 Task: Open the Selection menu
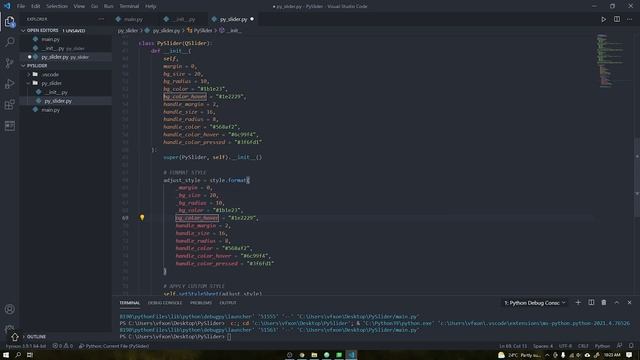57,6
